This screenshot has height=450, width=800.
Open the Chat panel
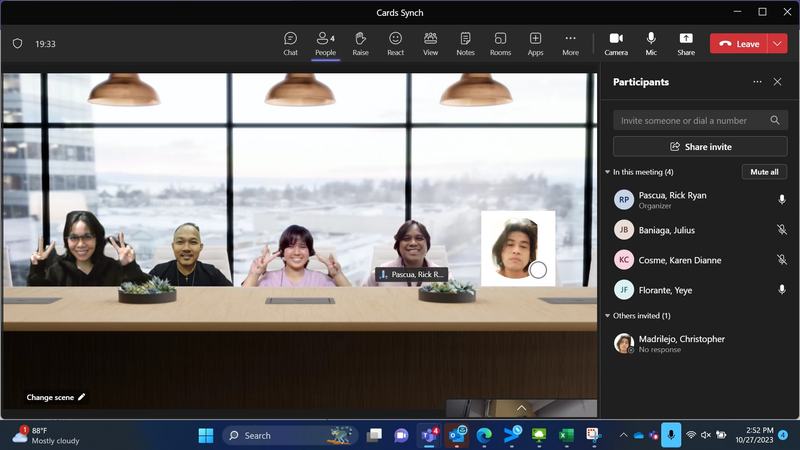[290, 43]
